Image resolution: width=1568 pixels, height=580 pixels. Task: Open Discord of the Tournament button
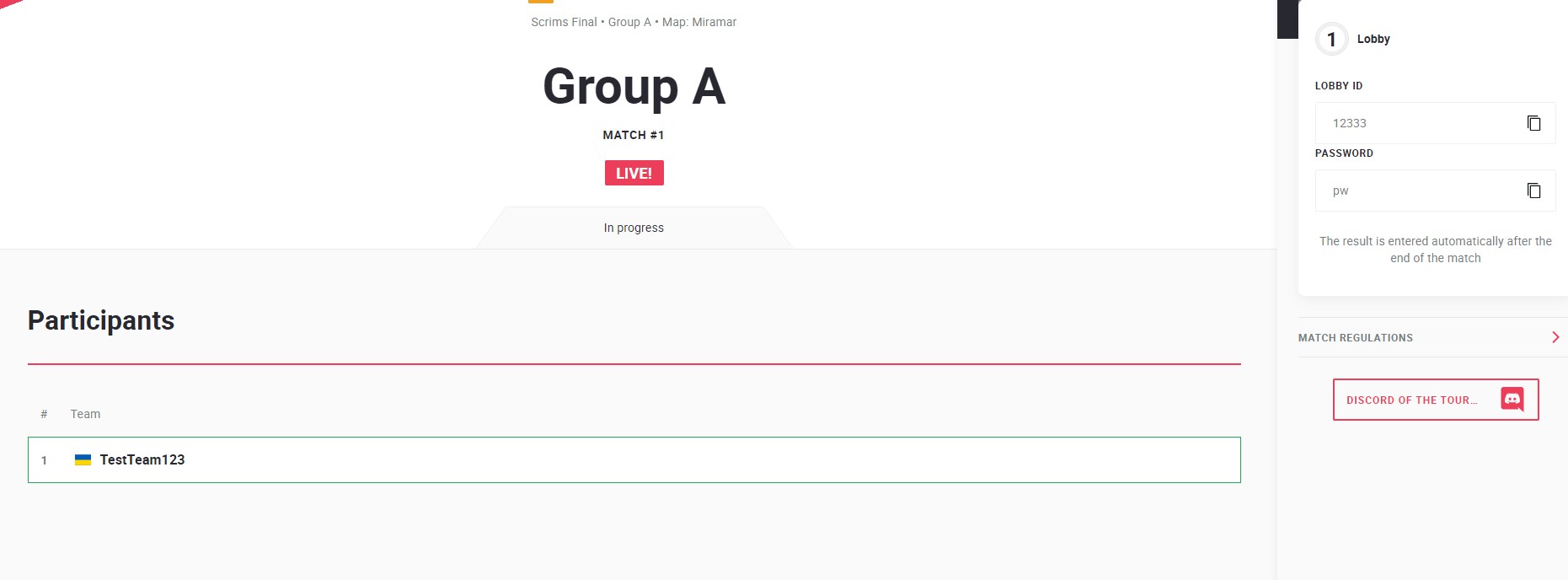[1436, 400]
